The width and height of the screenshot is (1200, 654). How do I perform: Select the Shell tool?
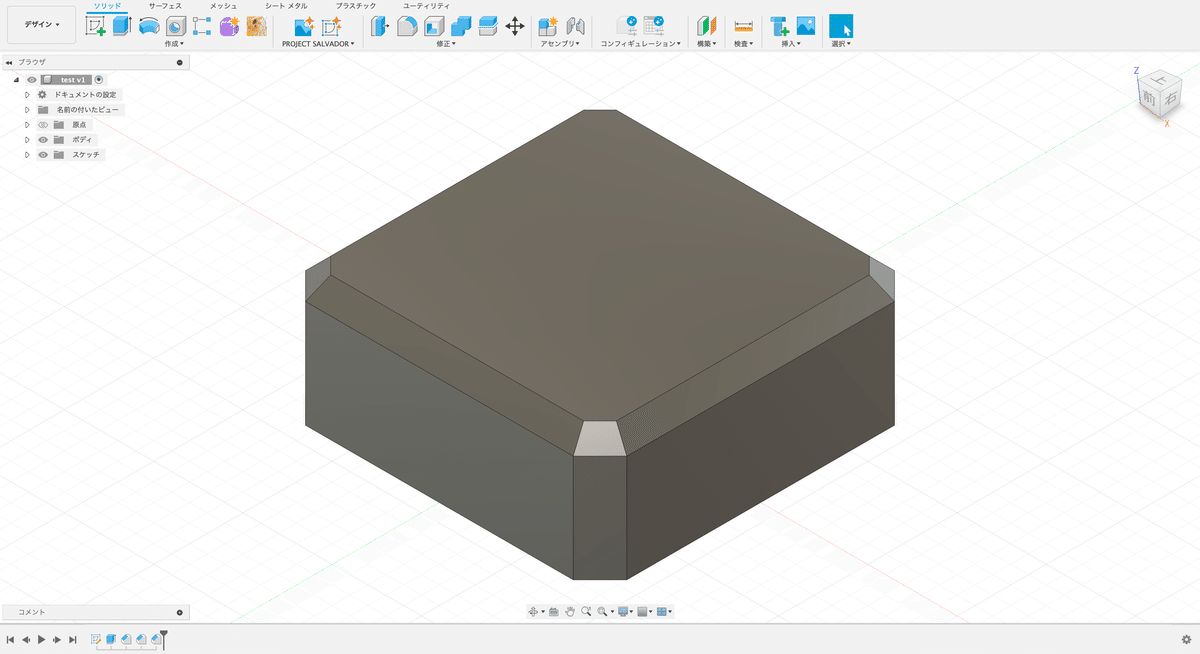434,26
